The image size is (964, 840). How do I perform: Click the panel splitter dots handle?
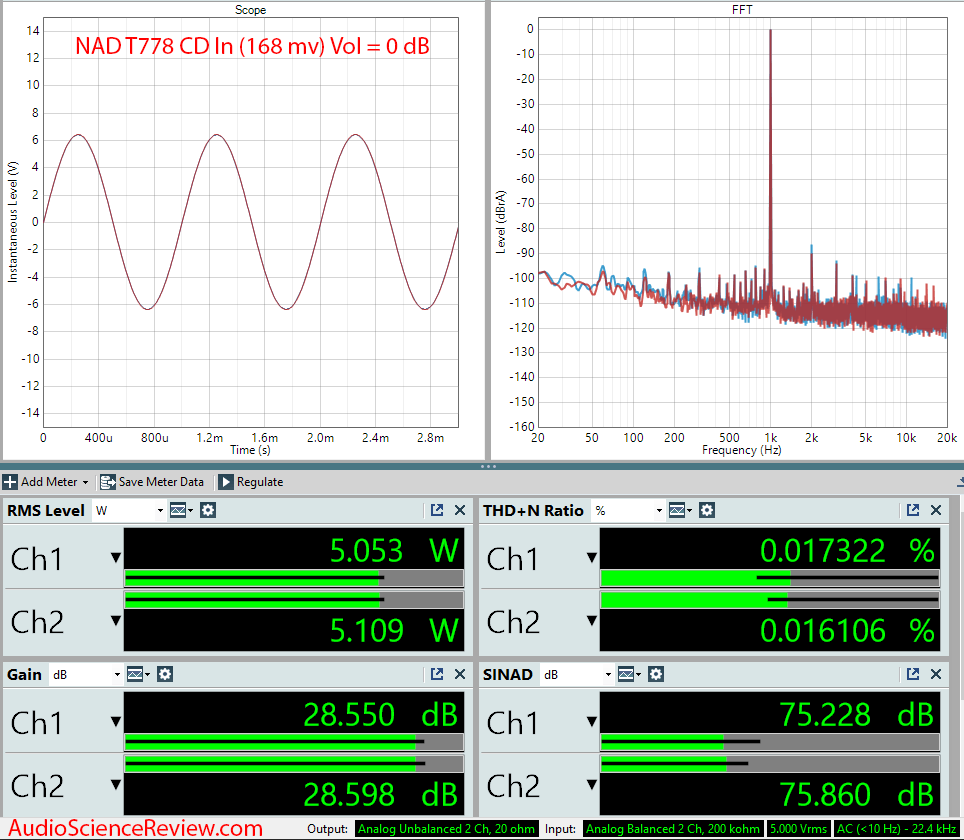click(x=488, y=467)
